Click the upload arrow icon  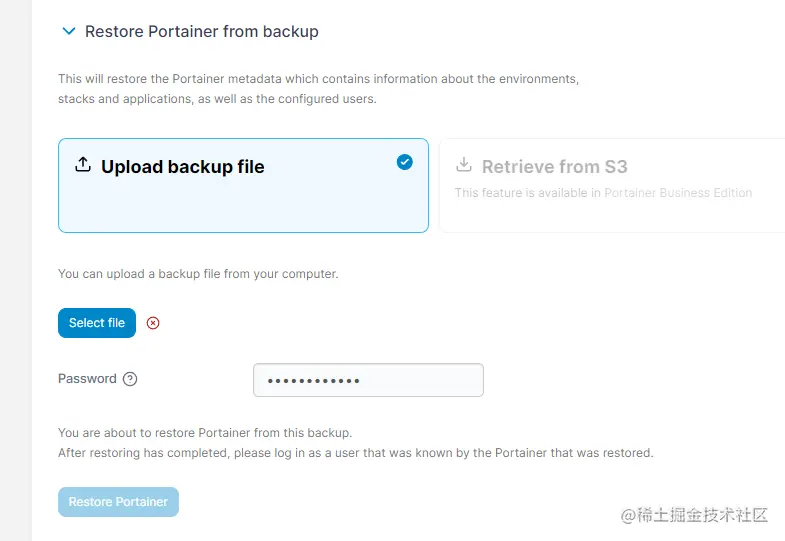click(x=83, y=165)
